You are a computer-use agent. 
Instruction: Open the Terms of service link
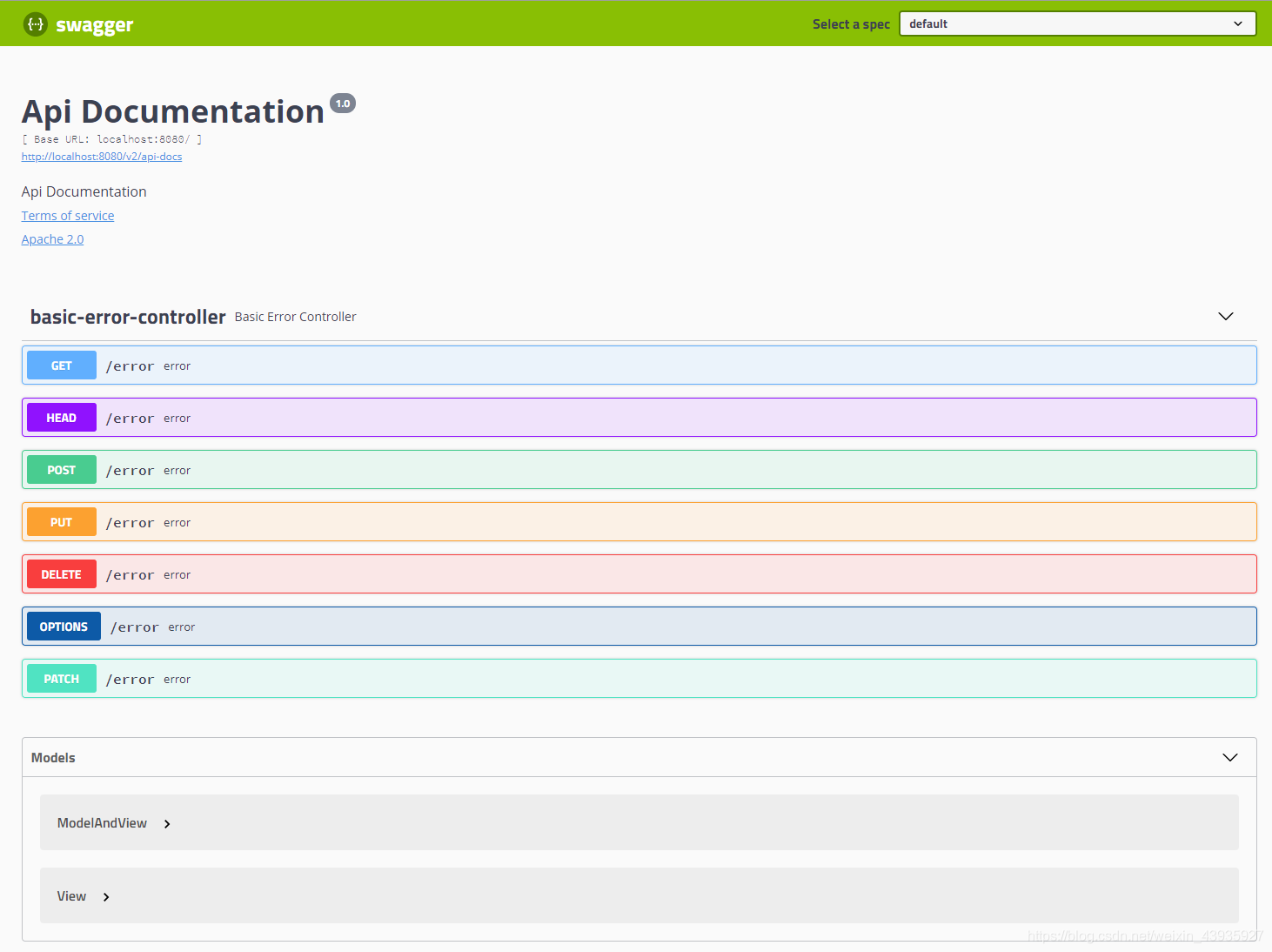point(68,216)
